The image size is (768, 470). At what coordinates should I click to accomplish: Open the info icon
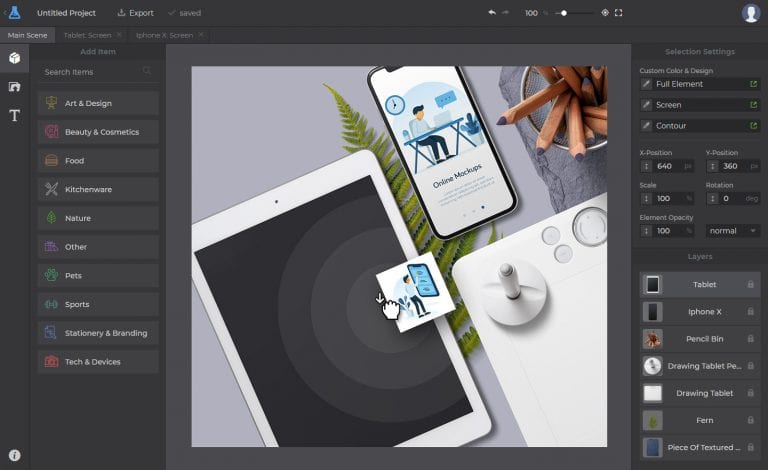pos(15,455)
